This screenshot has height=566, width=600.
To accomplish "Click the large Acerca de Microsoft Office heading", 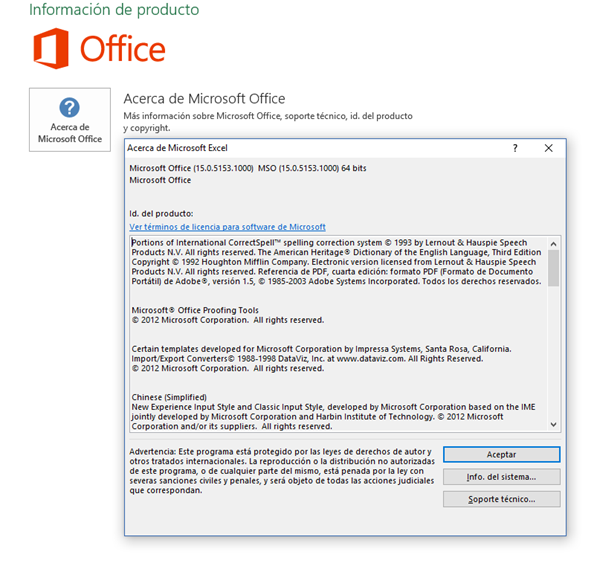I will tap(204, 99).
